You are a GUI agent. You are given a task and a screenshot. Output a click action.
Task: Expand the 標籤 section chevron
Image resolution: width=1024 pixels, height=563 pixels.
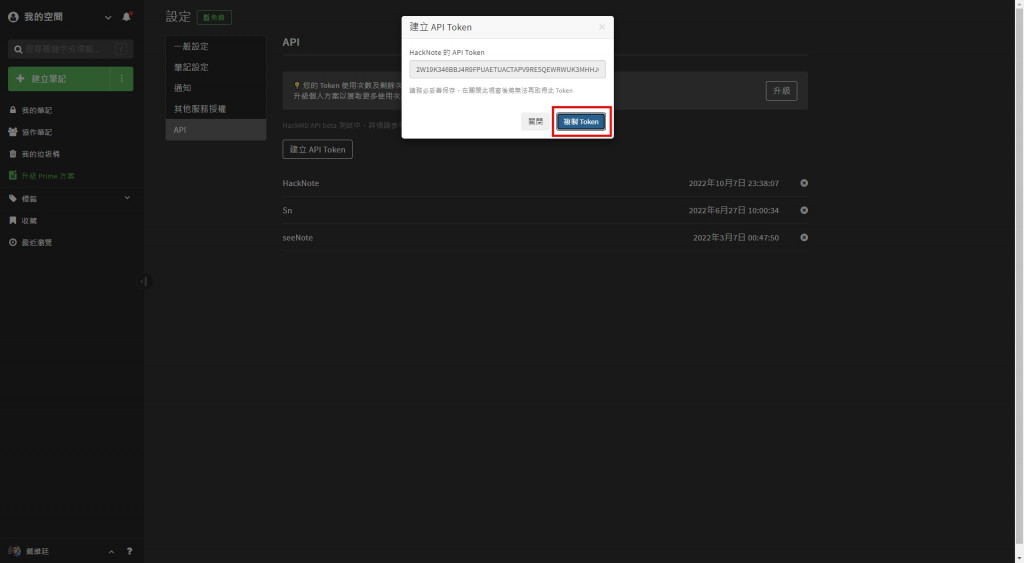pyautogui.click(x=127, y=198)
